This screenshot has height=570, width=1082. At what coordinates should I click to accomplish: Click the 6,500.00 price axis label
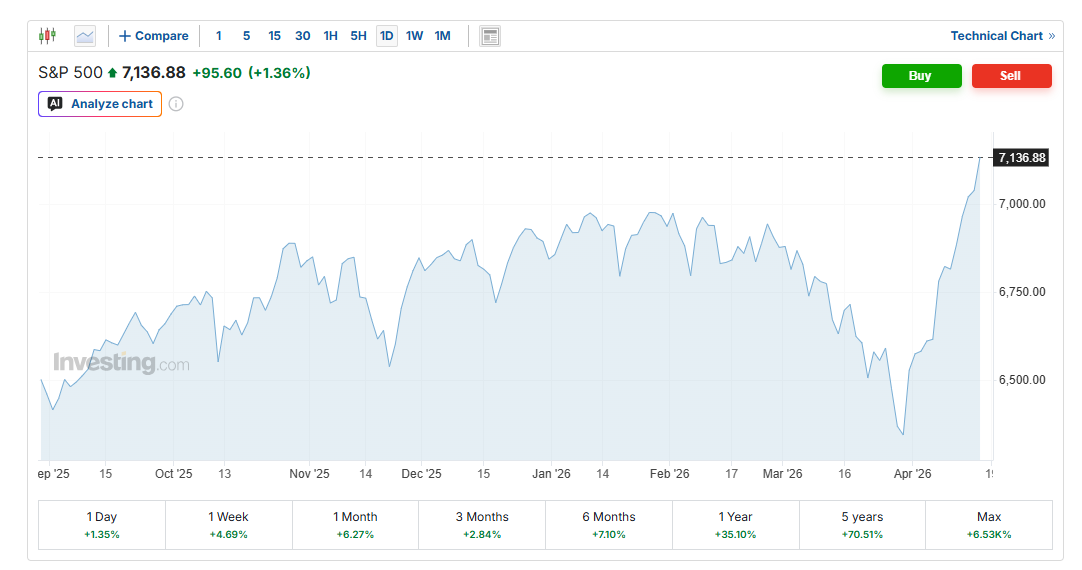pos(1022,380)
